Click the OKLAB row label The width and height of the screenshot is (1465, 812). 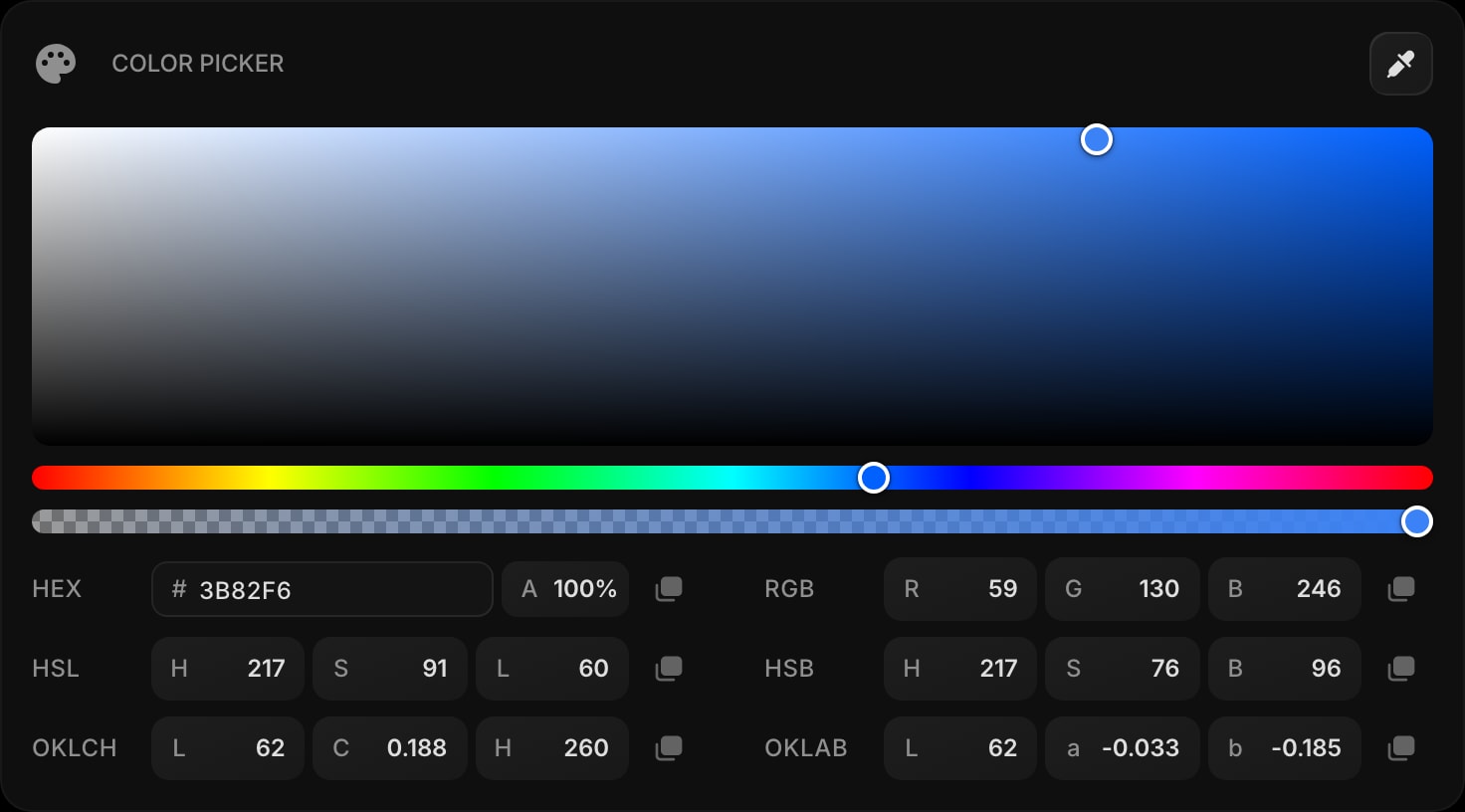tap(806, 748)
